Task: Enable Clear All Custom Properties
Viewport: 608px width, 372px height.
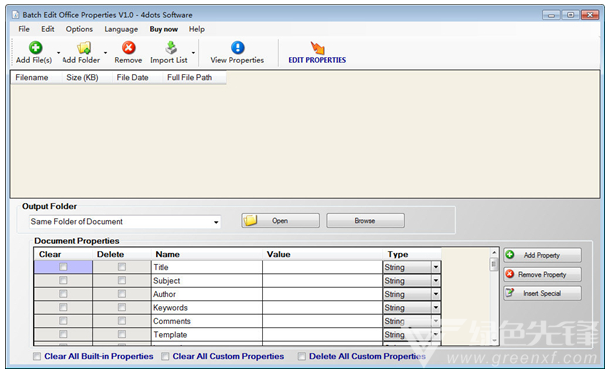Action: point(165,356)
